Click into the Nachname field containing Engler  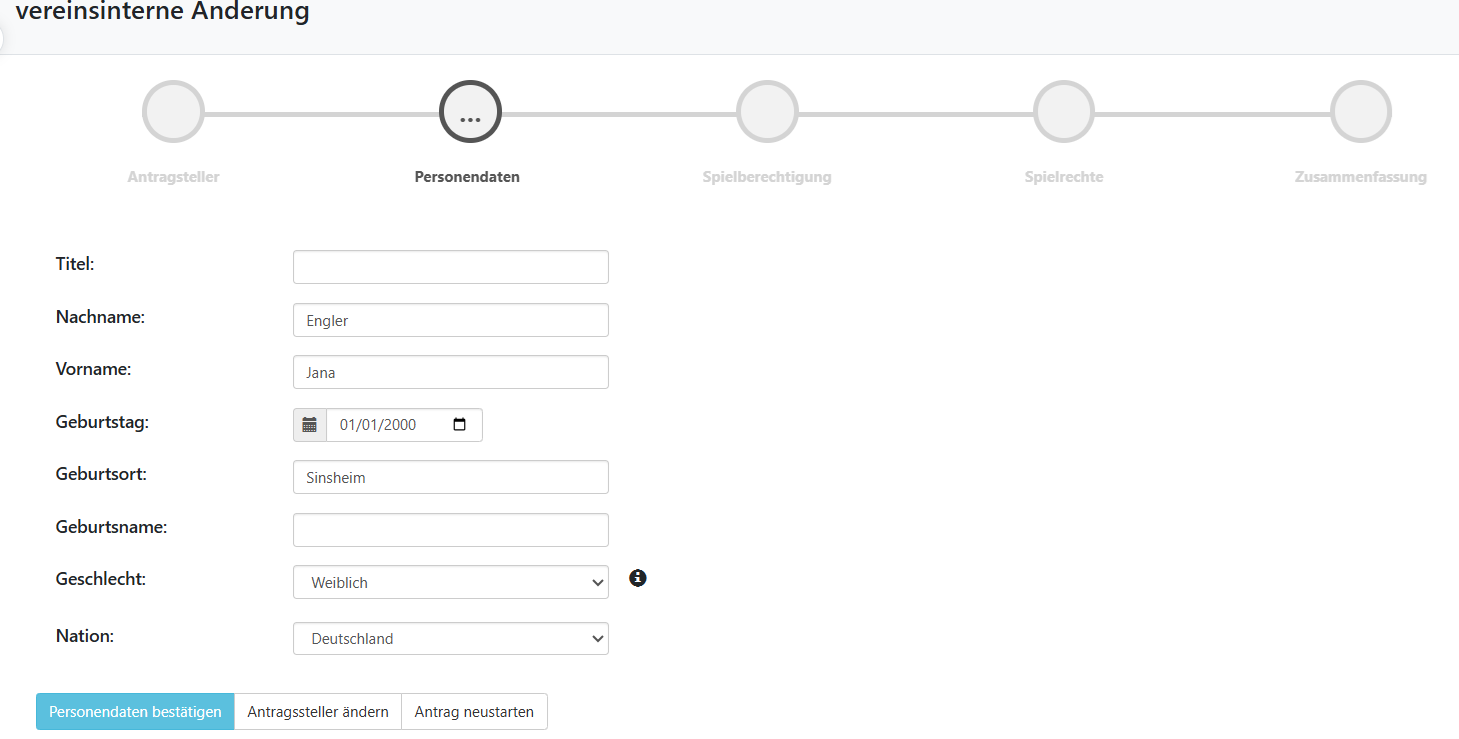(x=450, y=320)
